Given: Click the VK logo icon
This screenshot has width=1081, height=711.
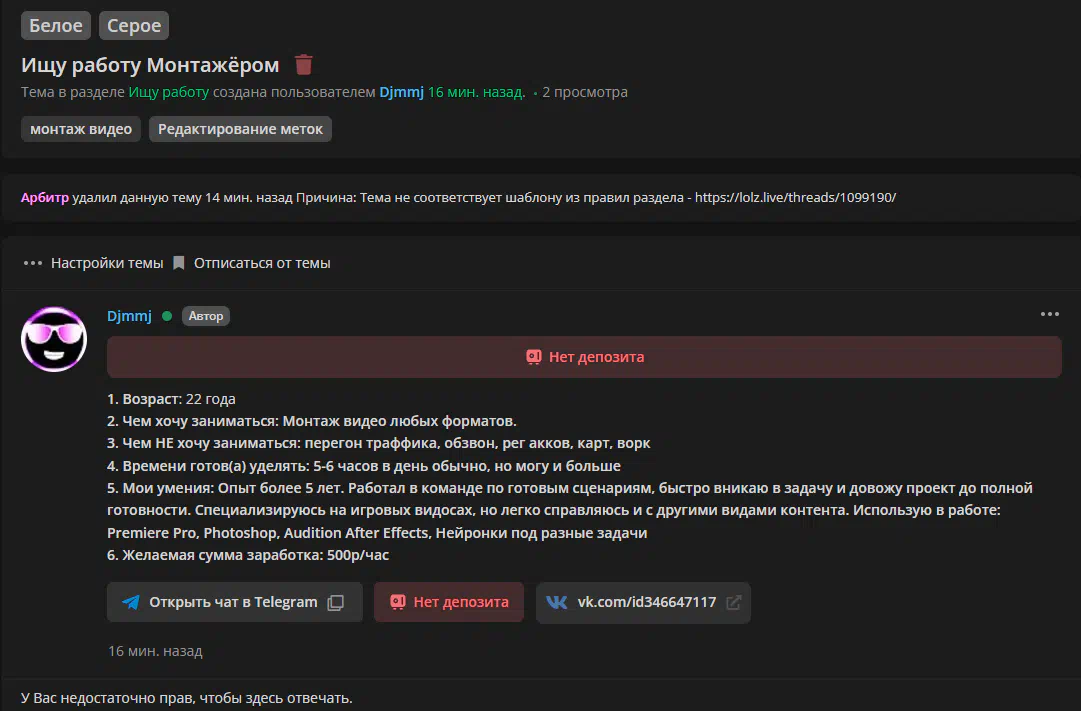Looking at the screenshot, I should click(x=557, y=602).
